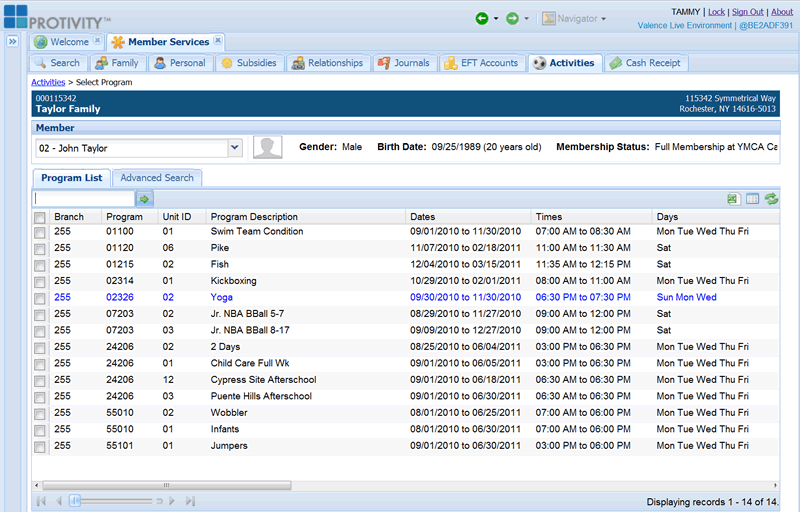Click the Activities breadcrumb link
This screenshot has width=800, height=512.
[x=48, y=82]
